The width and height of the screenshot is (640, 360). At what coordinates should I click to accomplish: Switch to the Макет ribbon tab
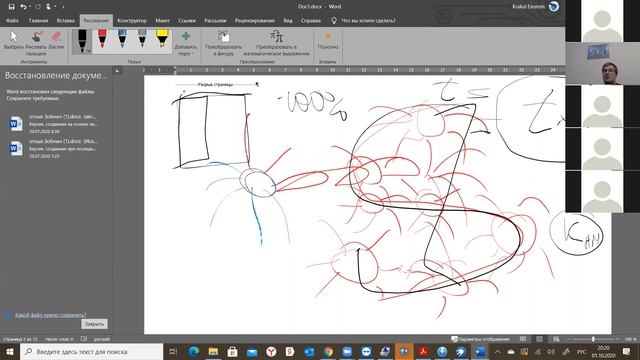(x=162, y=20)
